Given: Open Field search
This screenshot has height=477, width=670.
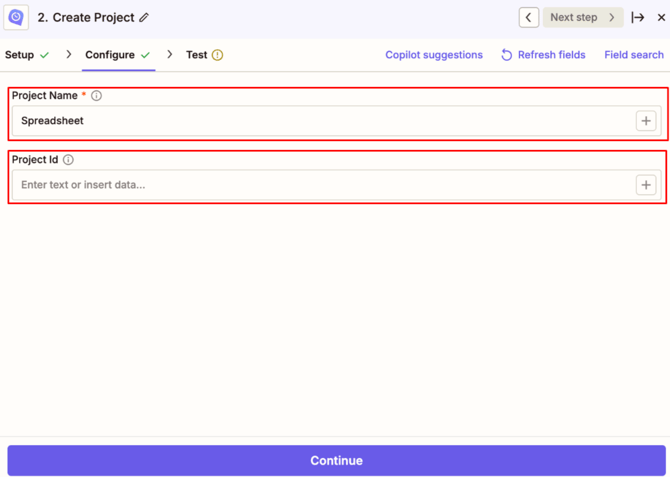Looking at the screenshot, I should tap(634, 55).
